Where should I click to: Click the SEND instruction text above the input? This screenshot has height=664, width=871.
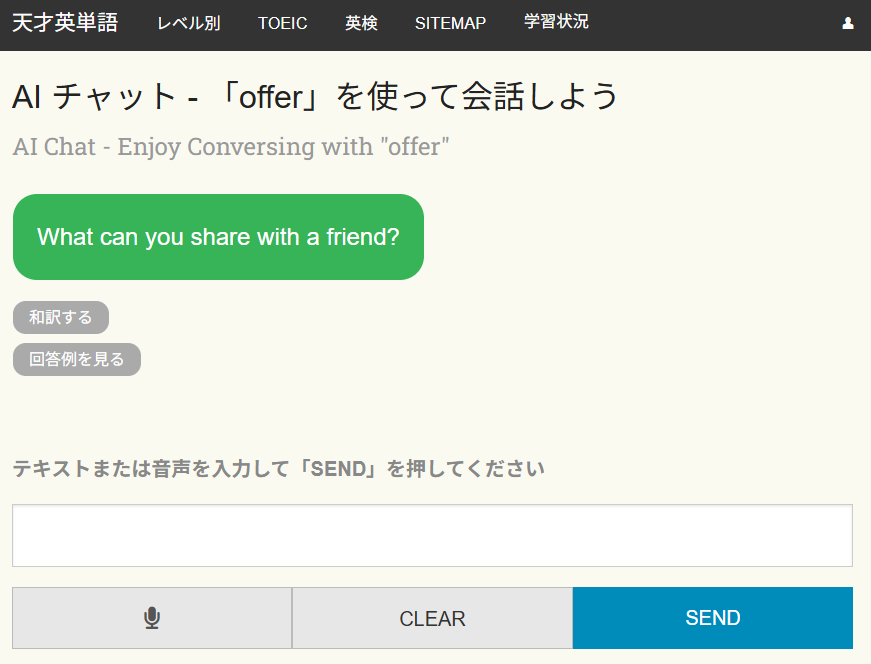277,468
